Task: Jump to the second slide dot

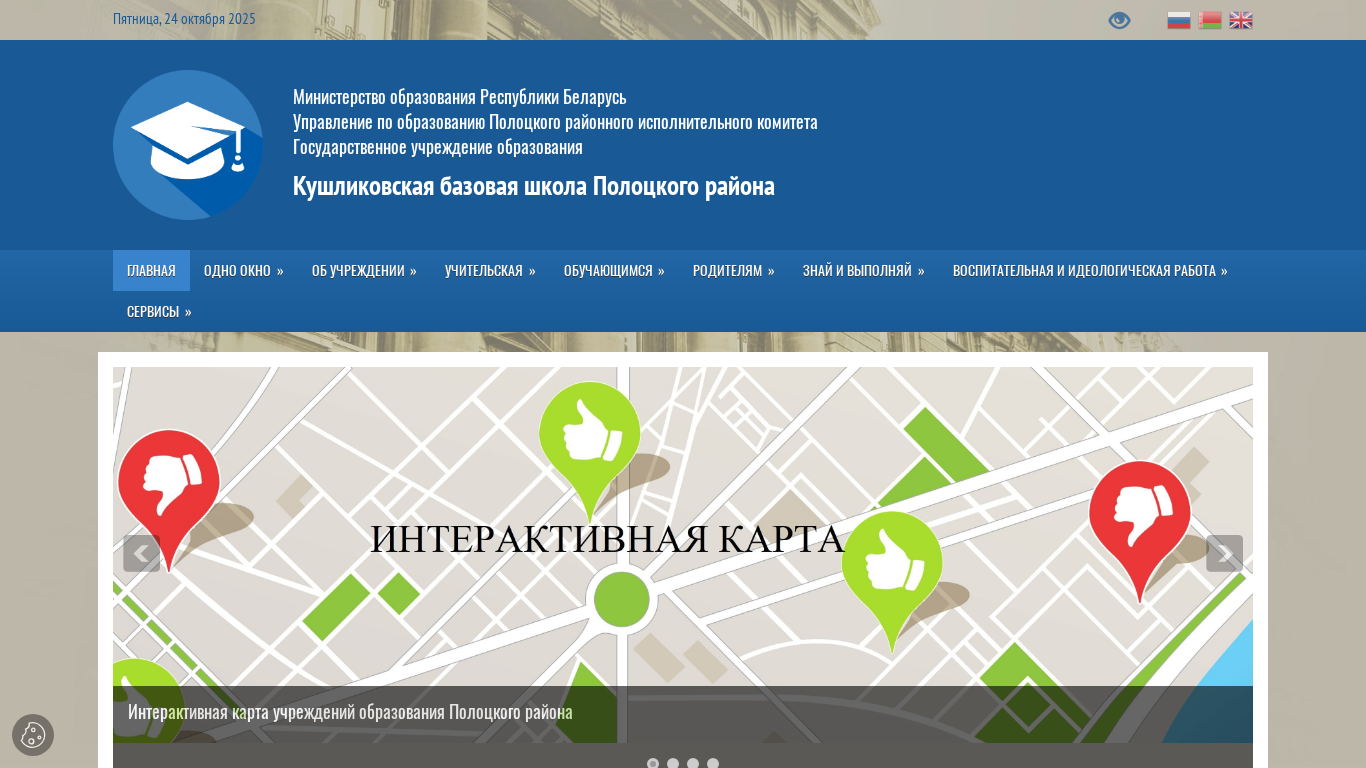Action: [x=673, y=764]
